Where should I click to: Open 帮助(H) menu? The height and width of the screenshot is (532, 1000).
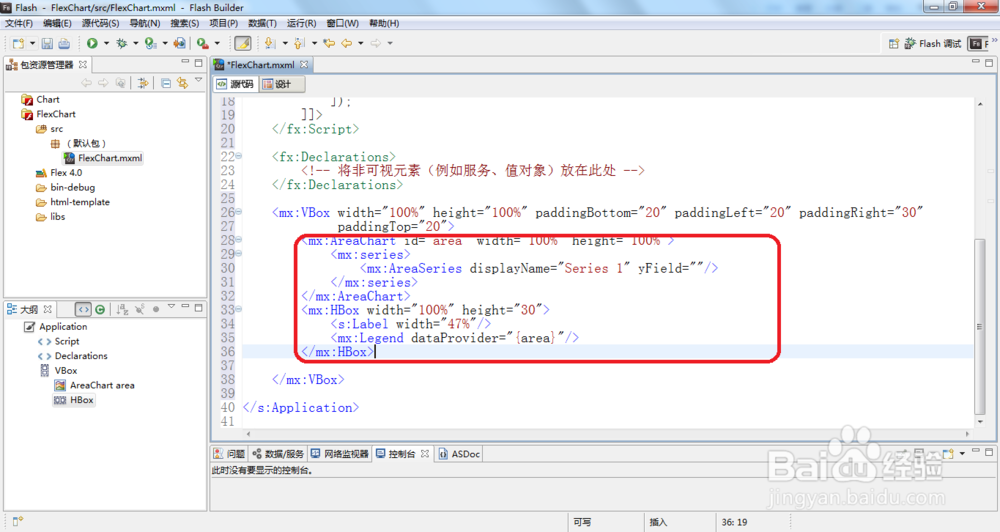tap(385, 23)
